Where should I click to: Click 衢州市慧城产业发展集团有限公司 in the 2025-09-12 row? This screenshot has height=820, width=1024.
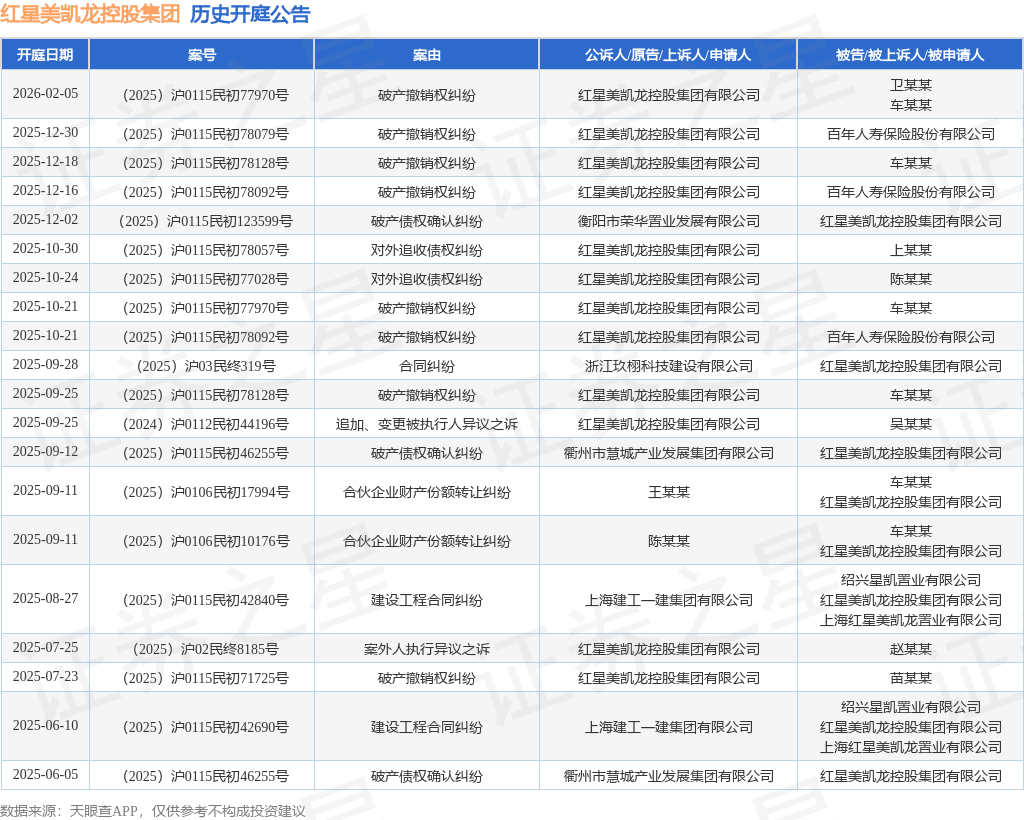coord(669,452)
